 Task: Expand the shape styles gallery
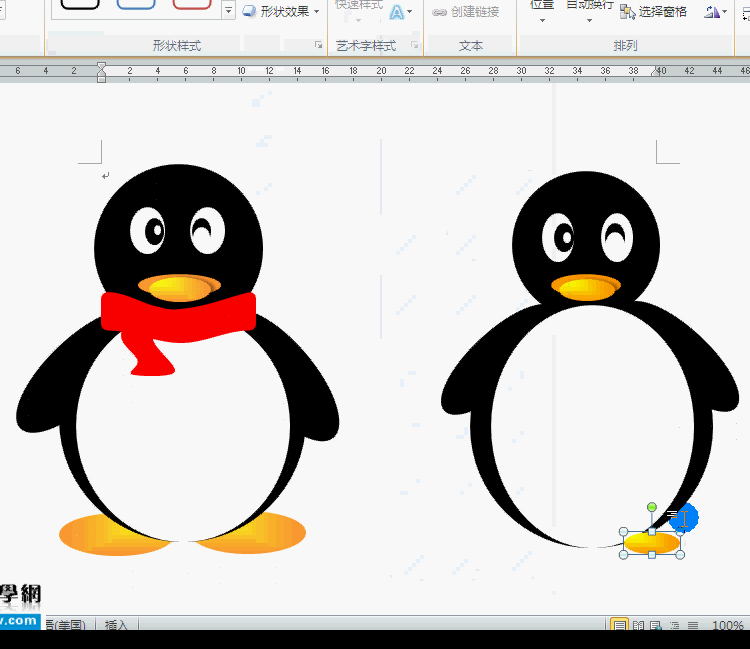pyautogui.click(x=229, y=10)
